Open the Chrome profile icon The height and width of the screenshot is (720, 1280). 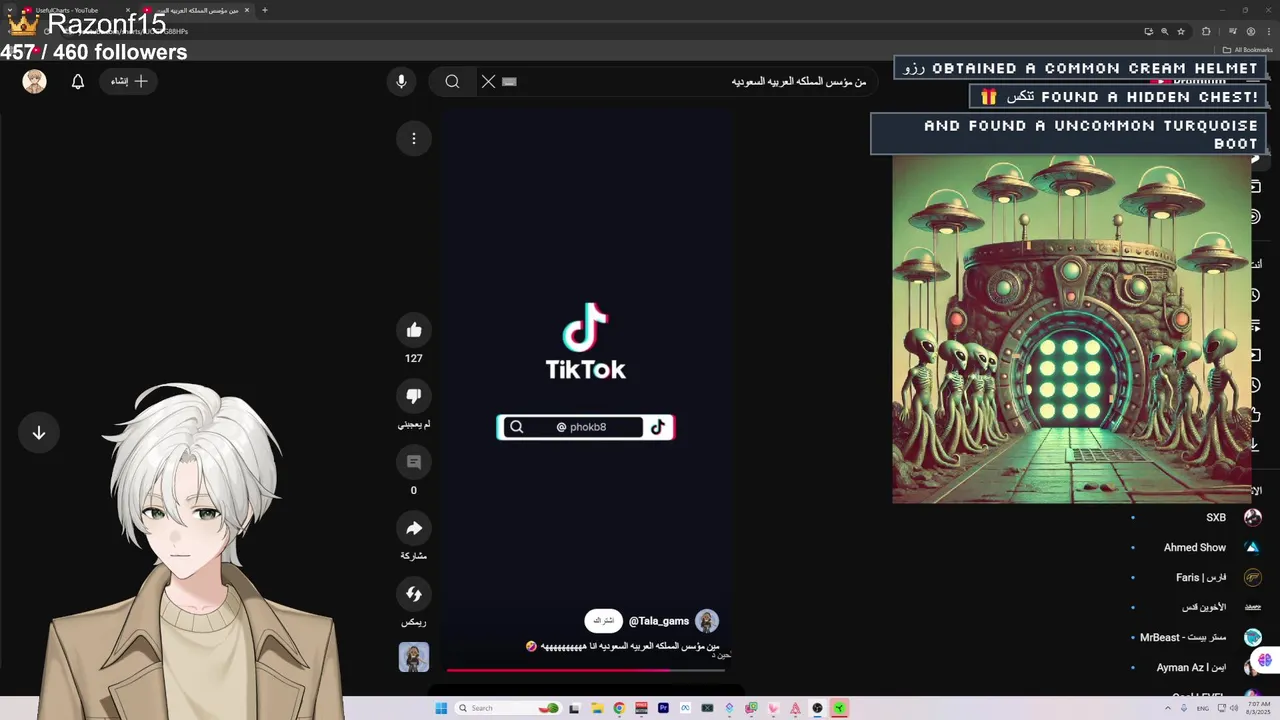tap(1251, 31)
